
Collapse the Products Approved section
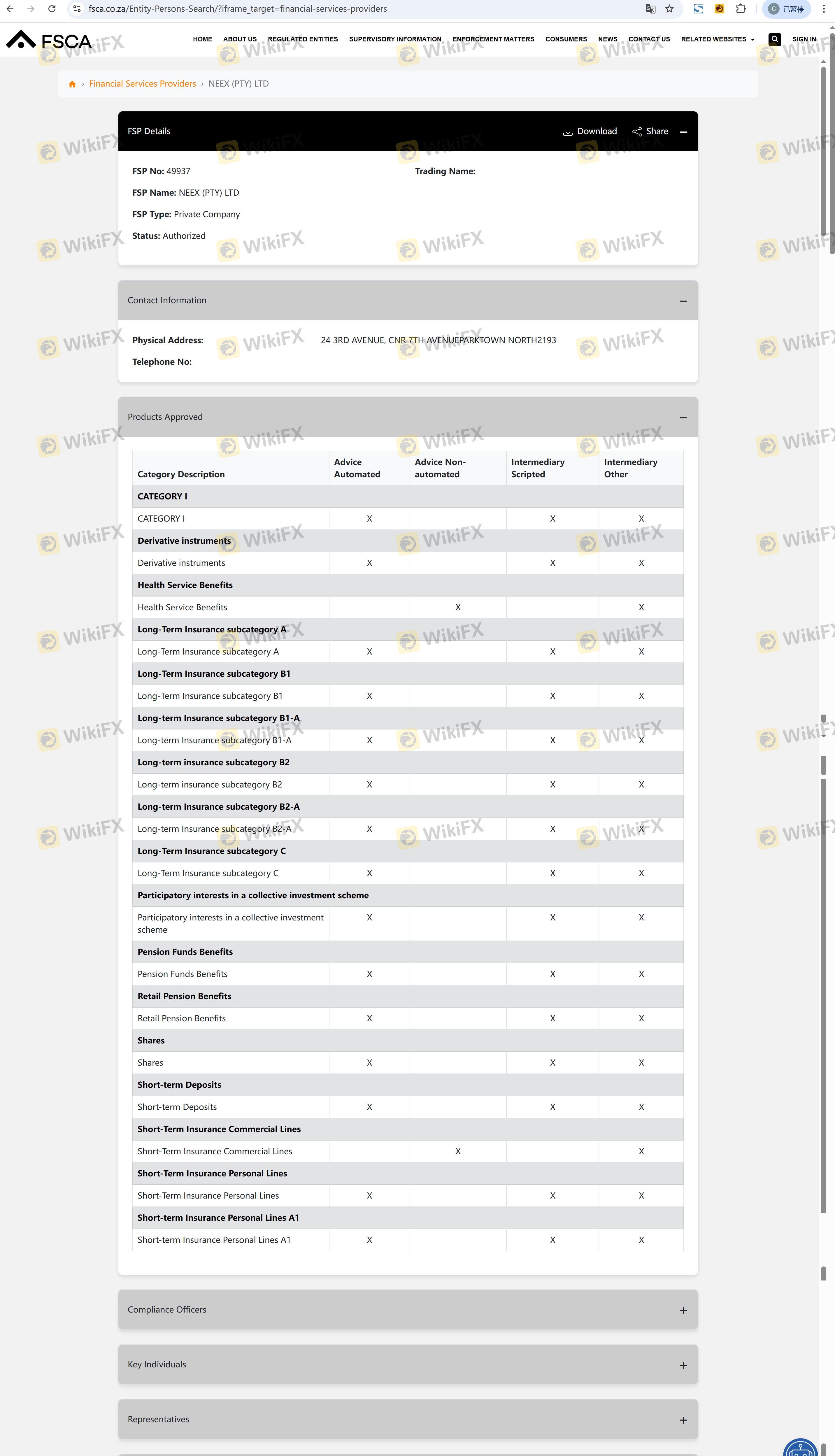tap(683, 417)
